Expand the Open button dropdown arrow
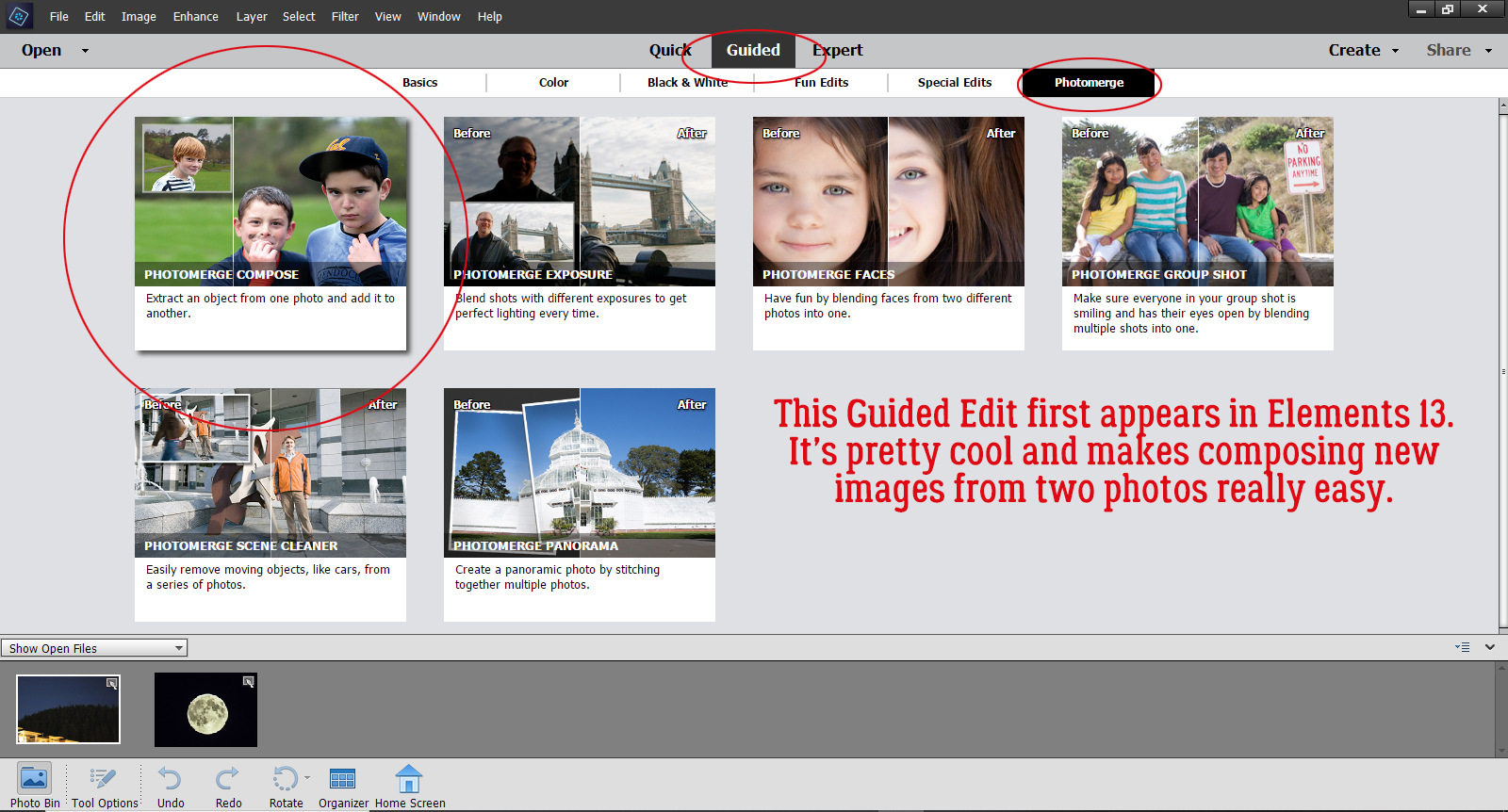 (85, 51)
